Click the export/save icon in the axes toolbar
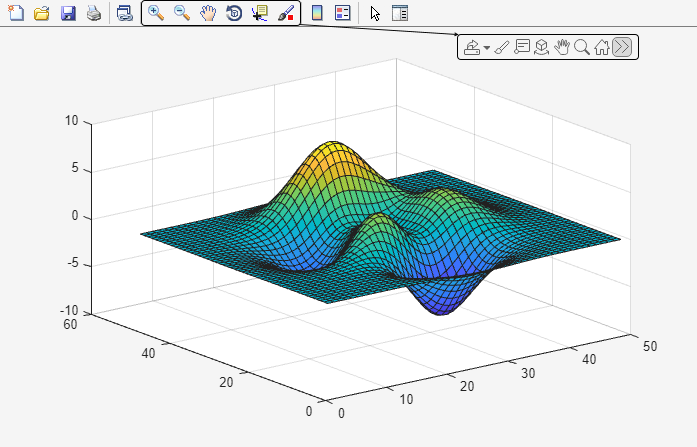The image size is (697, 447). [x=472, y=47]
